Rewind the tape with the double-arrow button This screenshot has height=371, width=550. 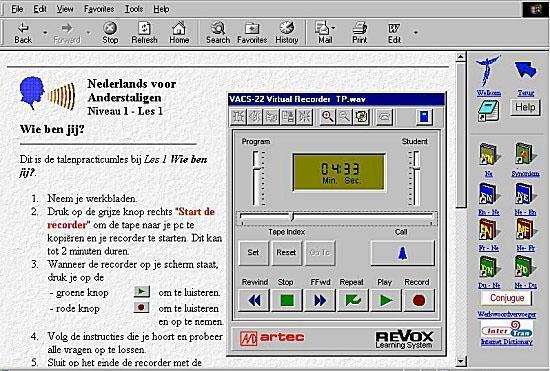pos(254,300)
